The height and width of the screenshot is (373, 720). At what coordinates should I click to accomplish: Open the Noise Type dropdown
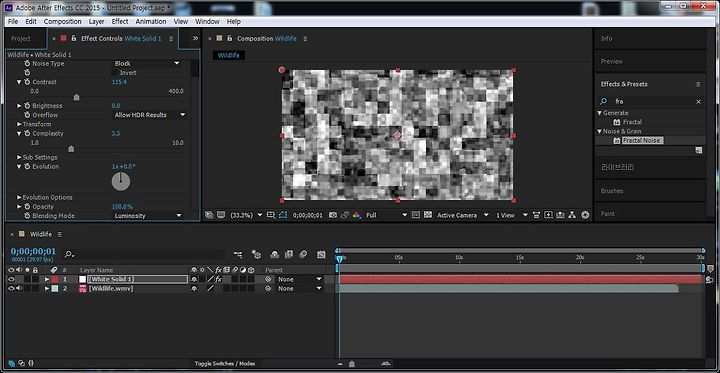tap(147, 63)
